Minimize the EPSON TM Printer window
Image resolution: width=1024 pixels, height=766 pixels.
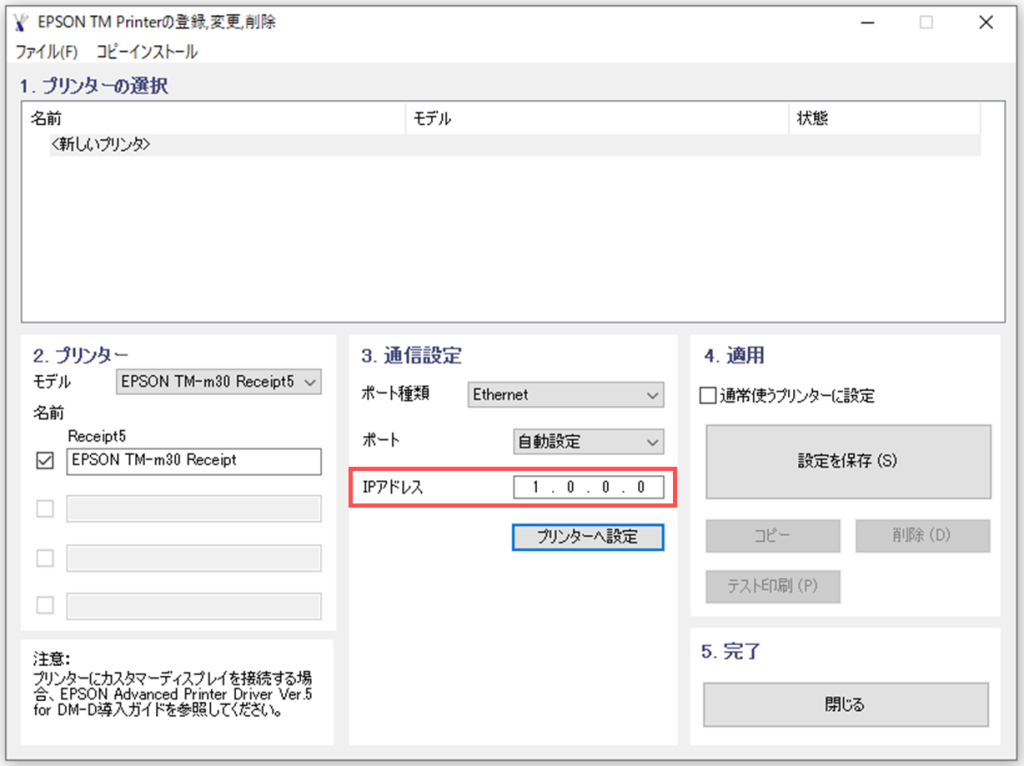click(x=867, y=22)
